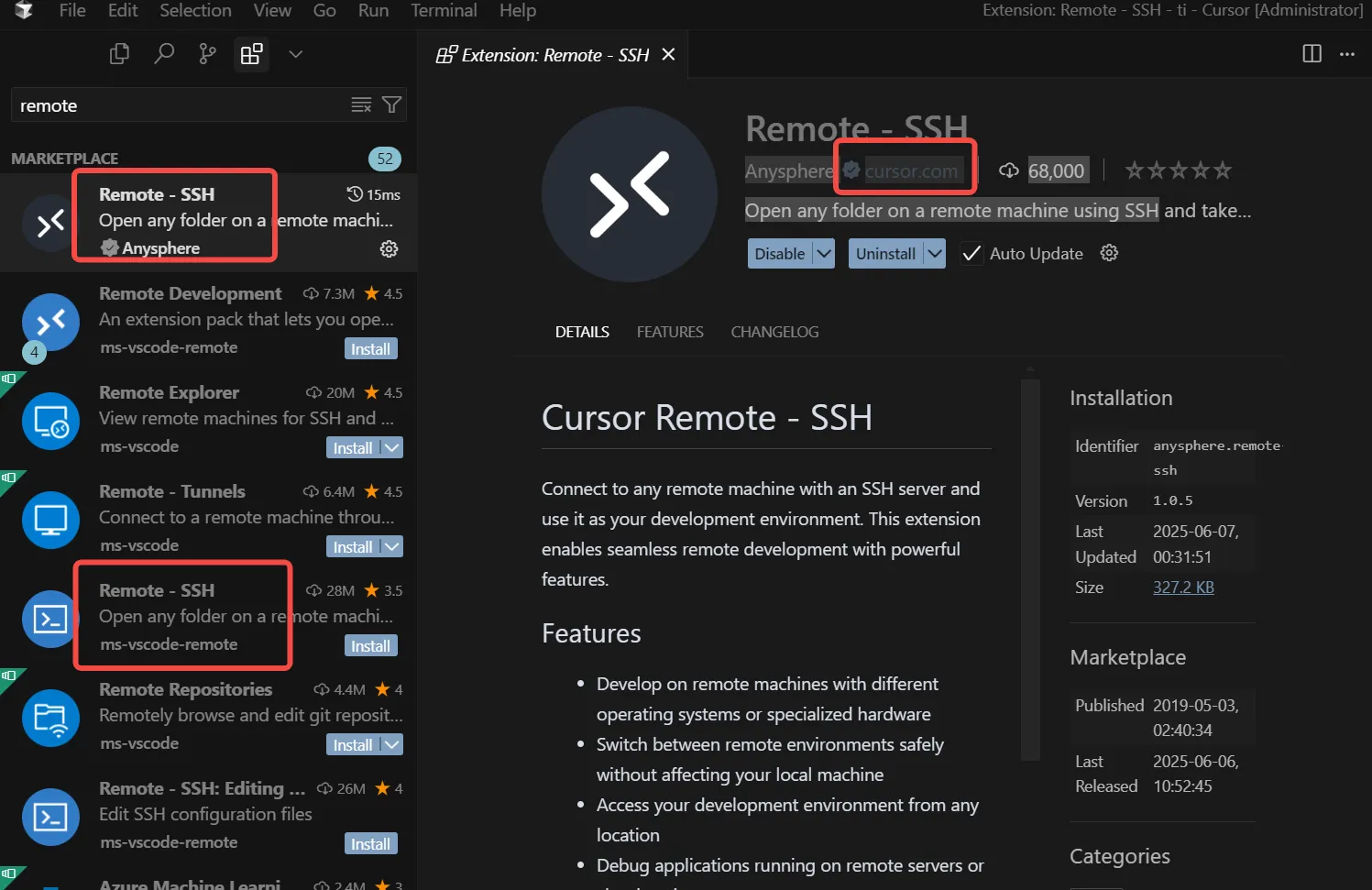1372x890 pixels.
Task: Open the Search view icon
Action: tap(164, 54)
